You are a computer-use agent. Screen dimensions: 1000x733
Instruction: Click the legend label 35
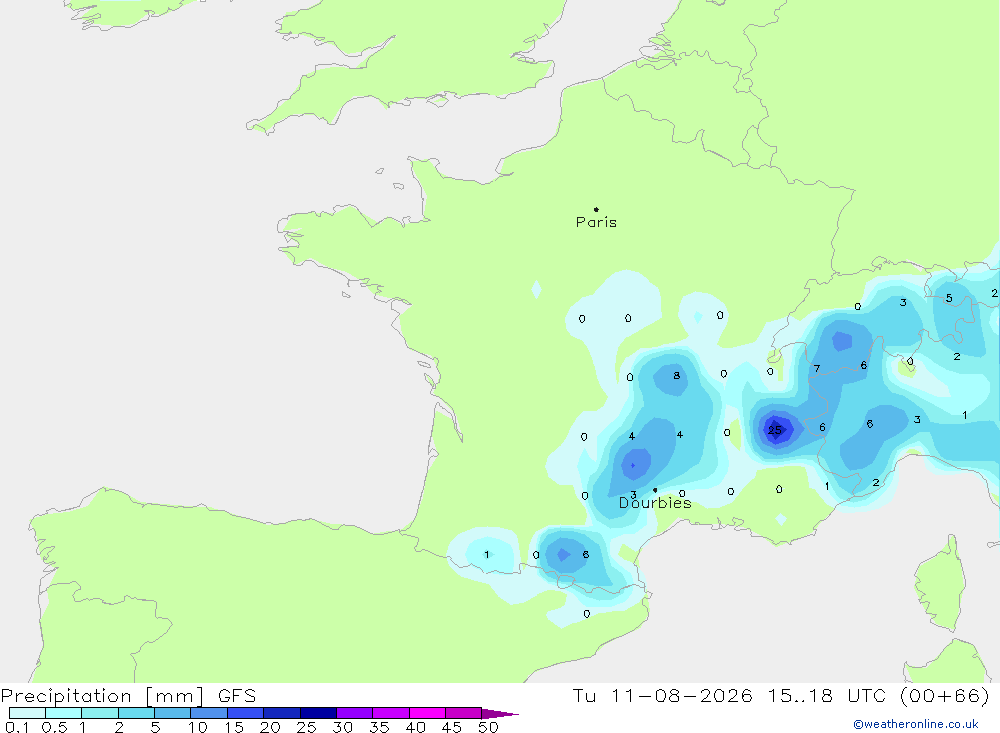tap(379, 727)
